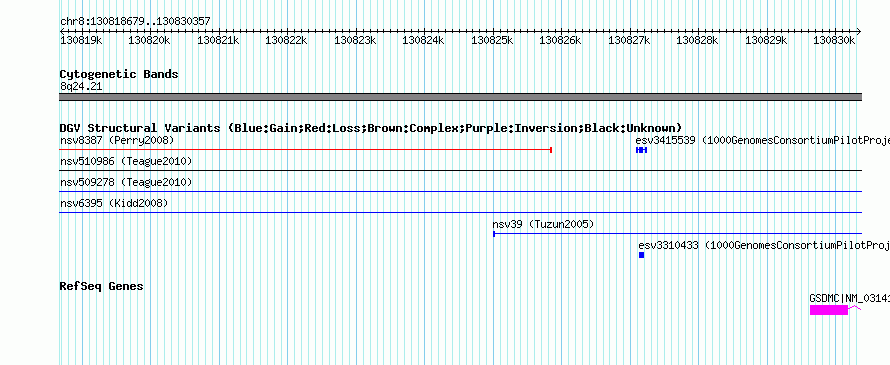Viewport: 890px width, 365px height.
Task: Click the 130828k ruler tick label
Action: click(x=697, y=40)
